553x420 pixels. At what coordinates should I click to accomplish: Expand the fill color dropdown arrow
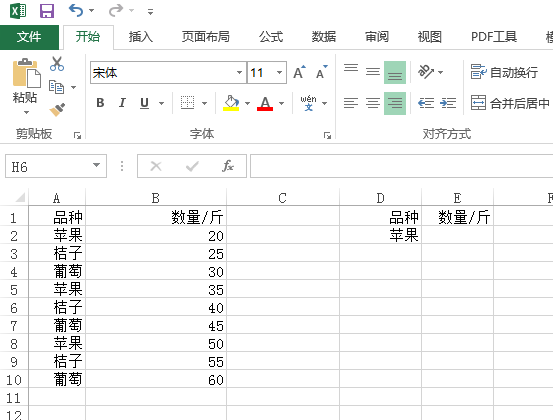(247, 103)
